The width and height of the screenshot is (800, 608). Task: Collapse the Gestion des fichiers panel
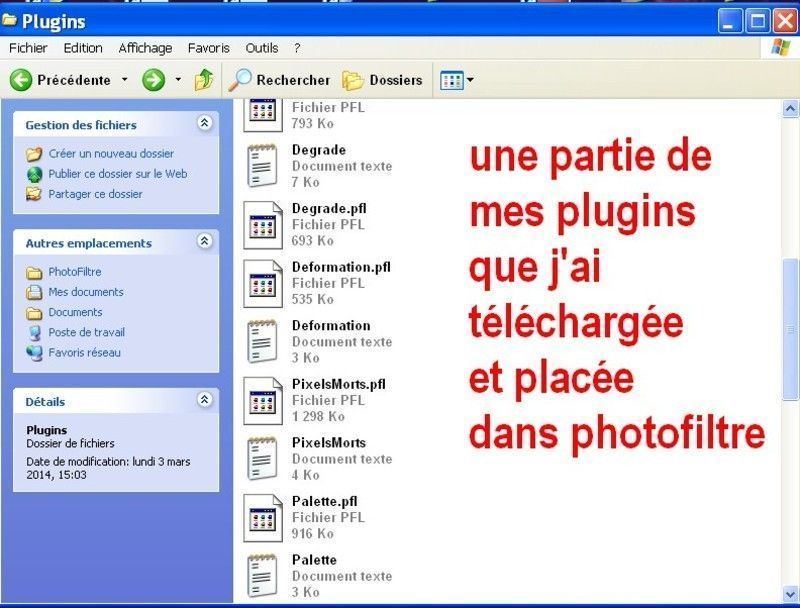tap(205, 123)
